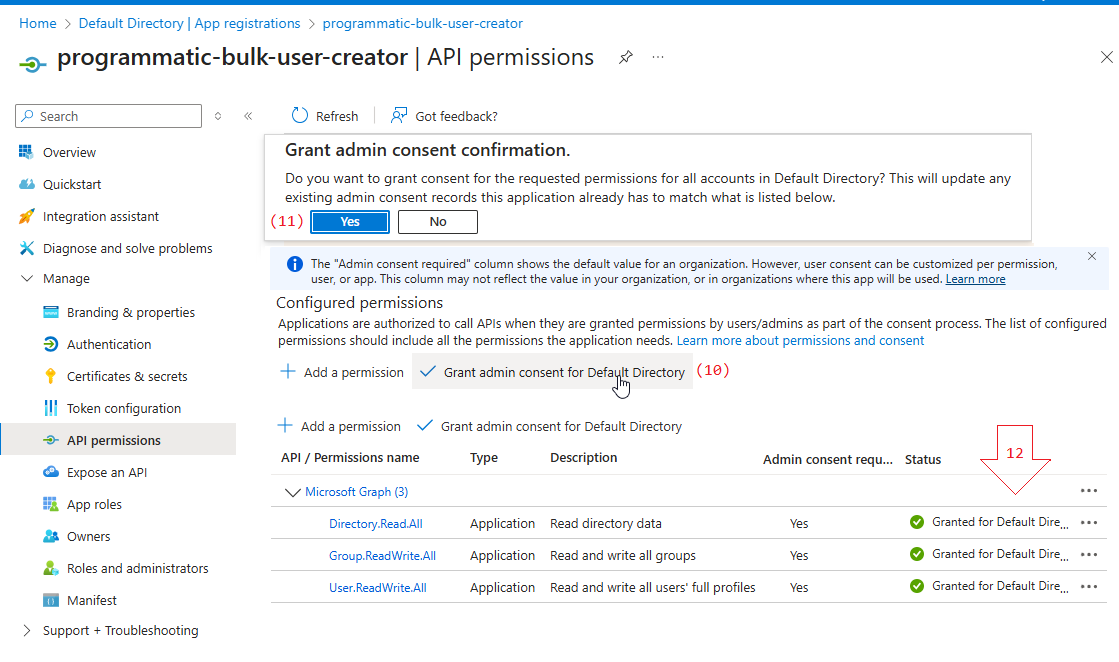Open Token configuration in sidebar
Viewport: 1119px width, 662px height.
(124, 408)
